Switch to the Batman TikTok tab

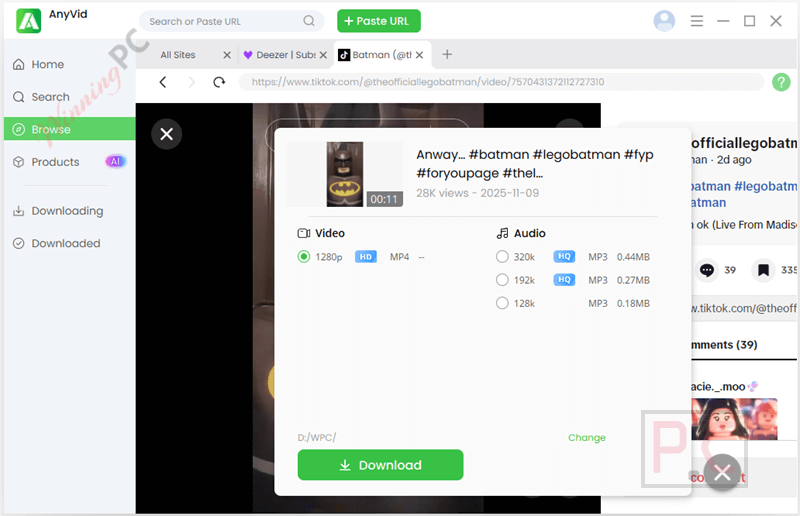click(382, 55)
